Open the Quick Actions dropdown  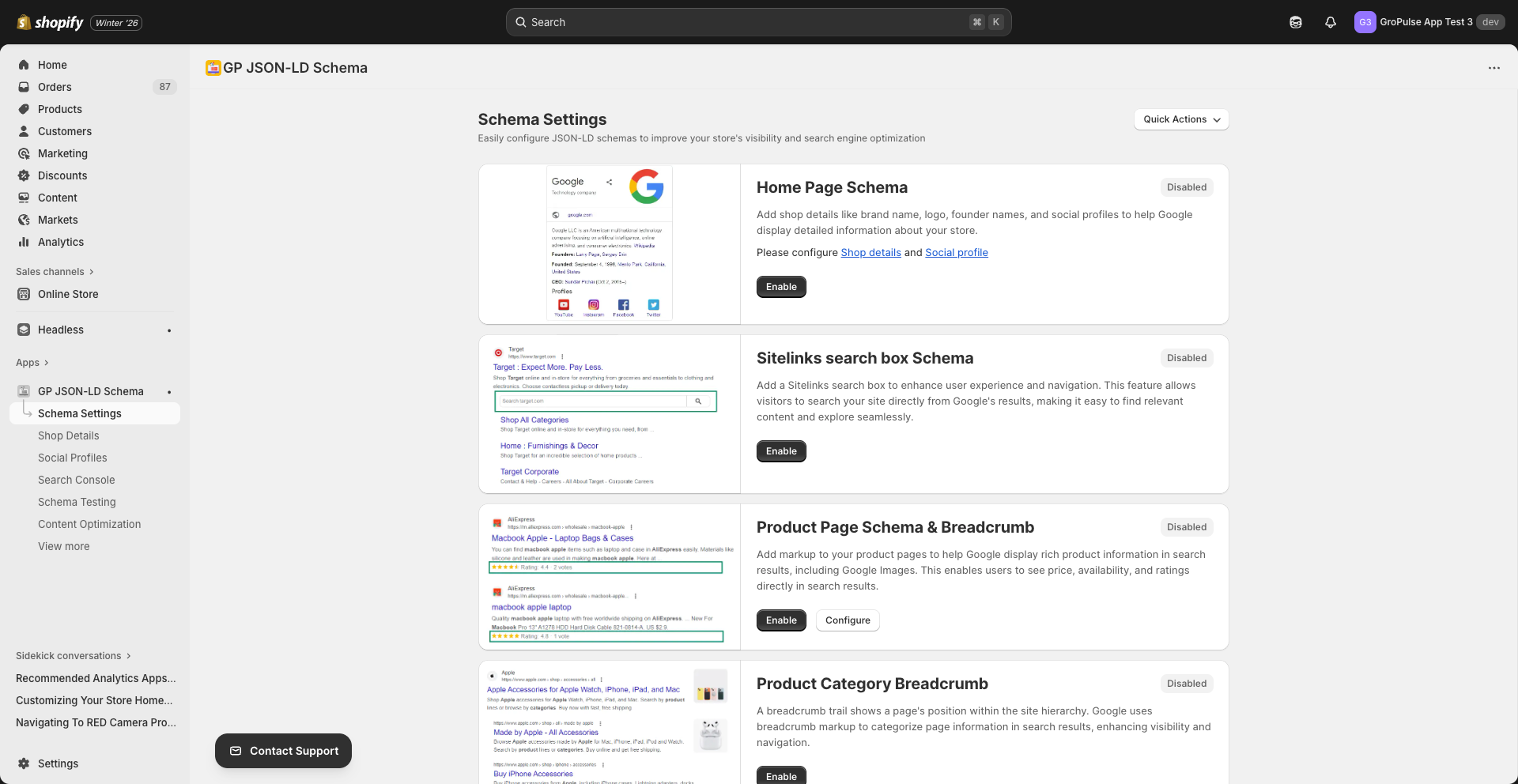(x=1180, y=119)
